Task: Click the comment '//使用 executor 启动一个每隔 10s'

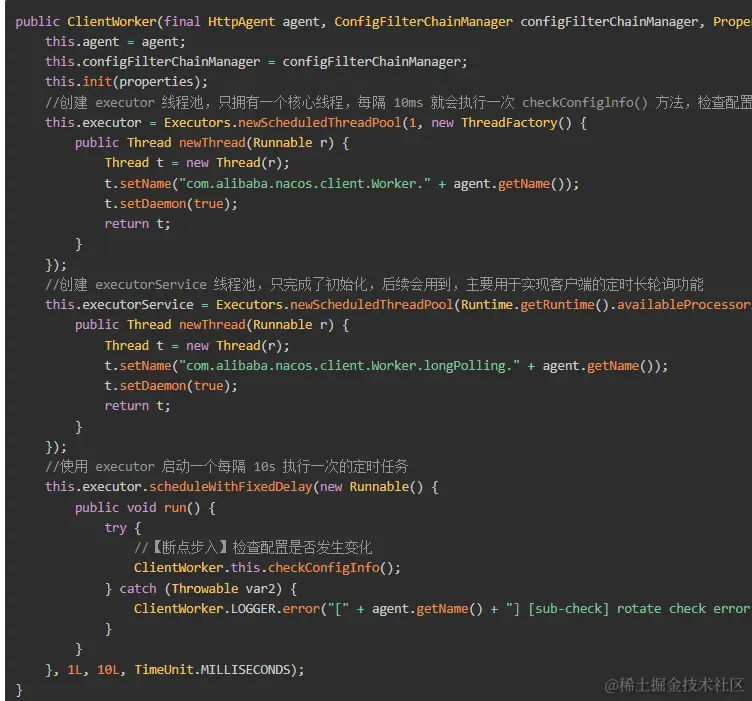Action: (226, 467)
